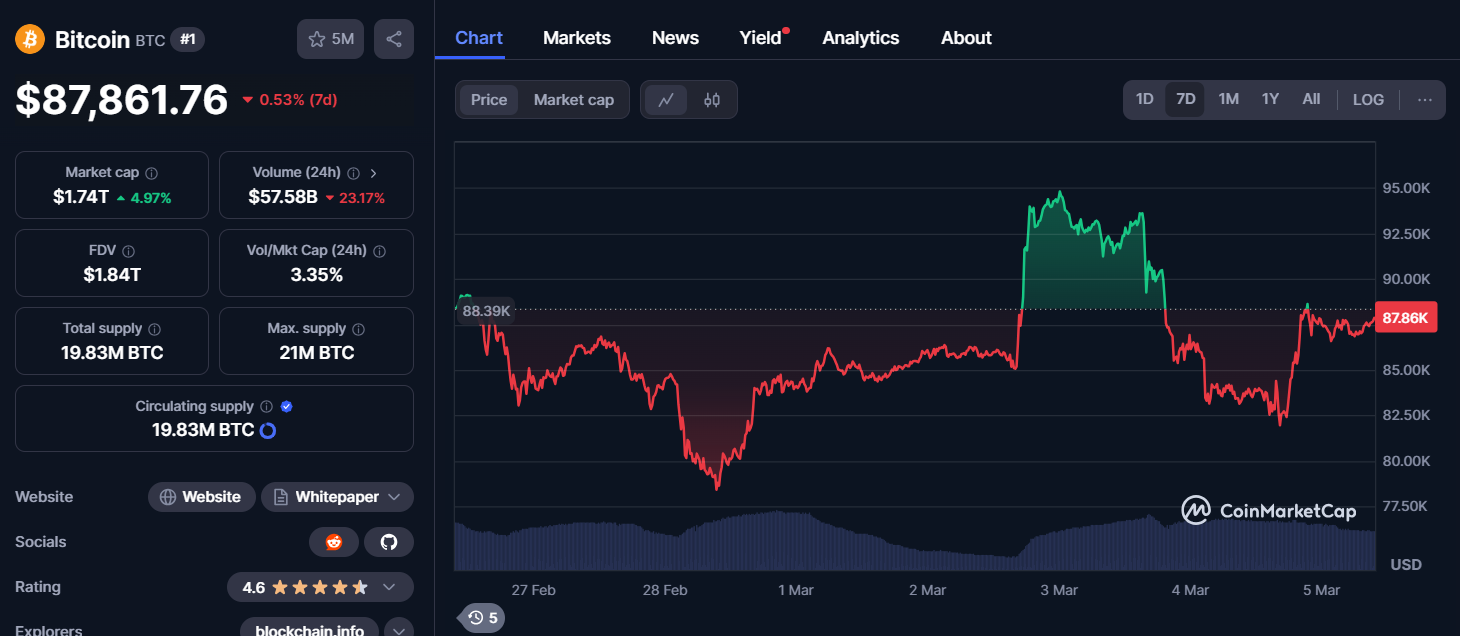Open the Yield tab
This screenshot has height=636, width=1460.
[x=760, y=38]
